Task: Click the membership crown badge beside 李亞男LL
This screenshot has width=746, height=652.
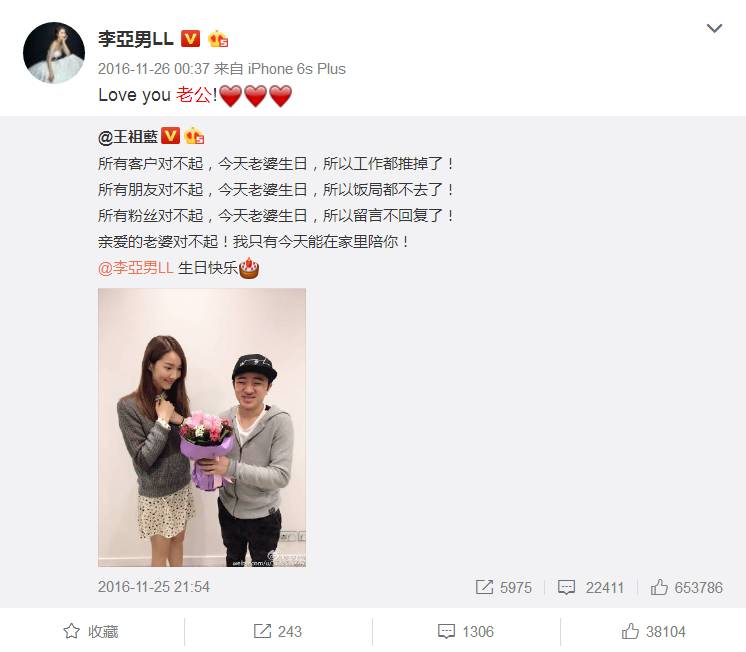Action: tap(218, 39)
